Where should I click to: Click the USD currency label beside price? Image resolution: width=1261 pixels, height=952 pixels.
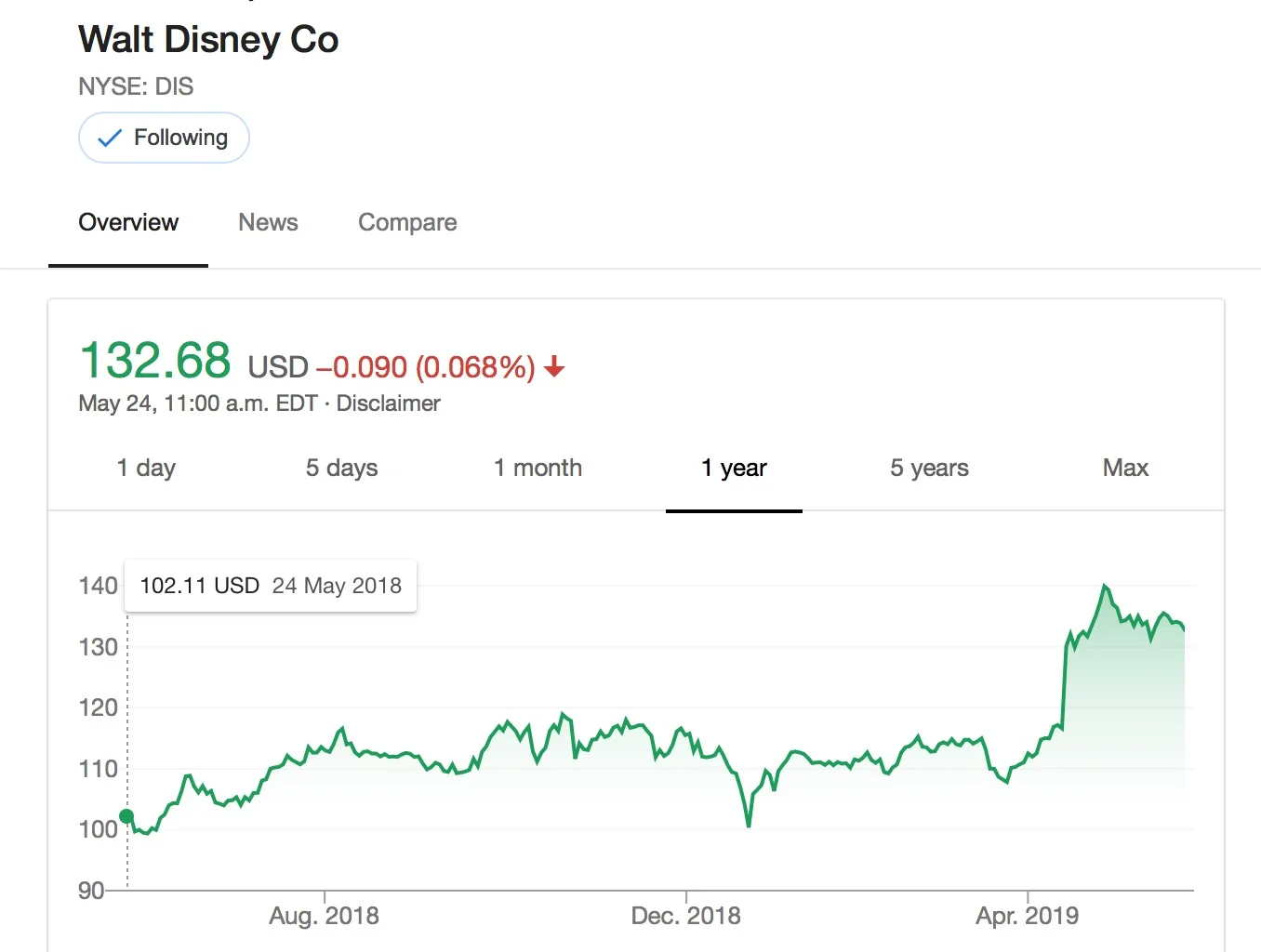coord(278,367)
